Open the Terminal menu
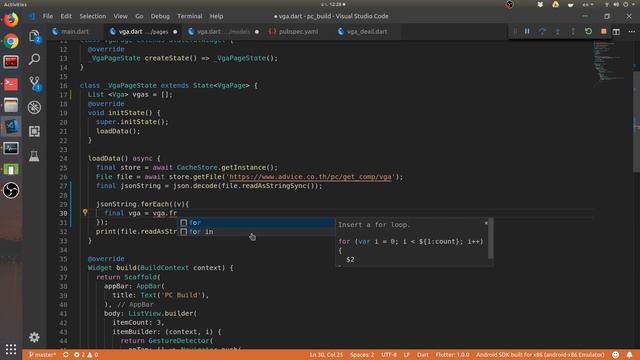The height and width of the screenshot is (360, 640). pos(189,16)
